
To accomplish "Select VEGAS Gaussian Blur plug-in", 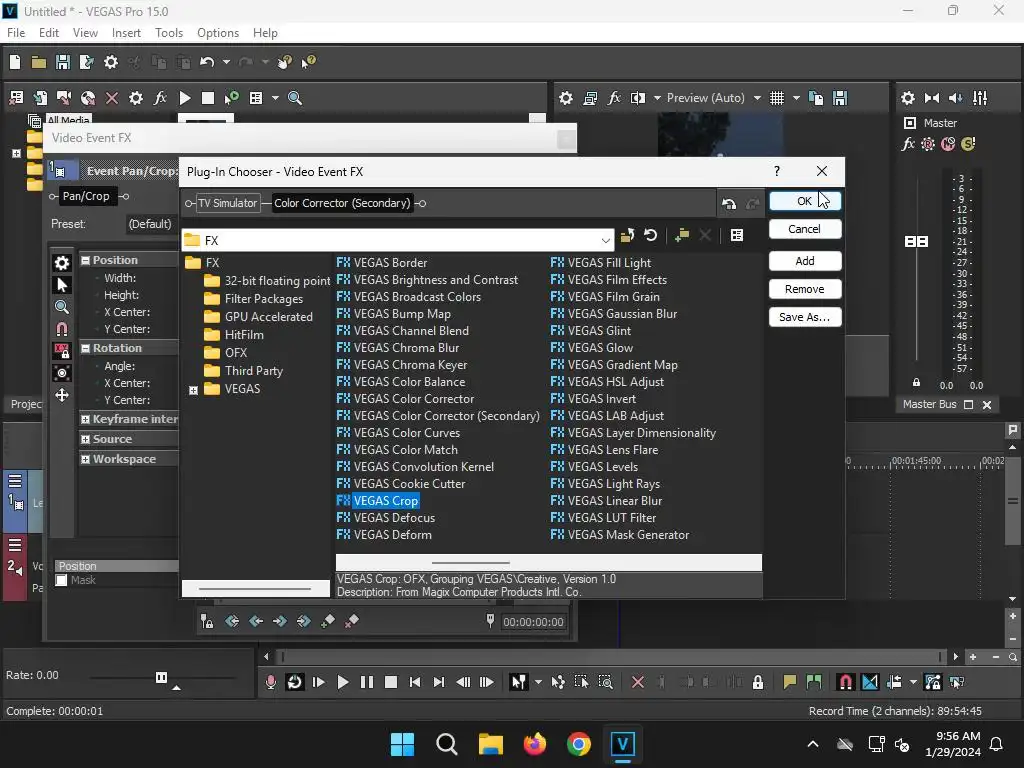I will tap(622, 314).
